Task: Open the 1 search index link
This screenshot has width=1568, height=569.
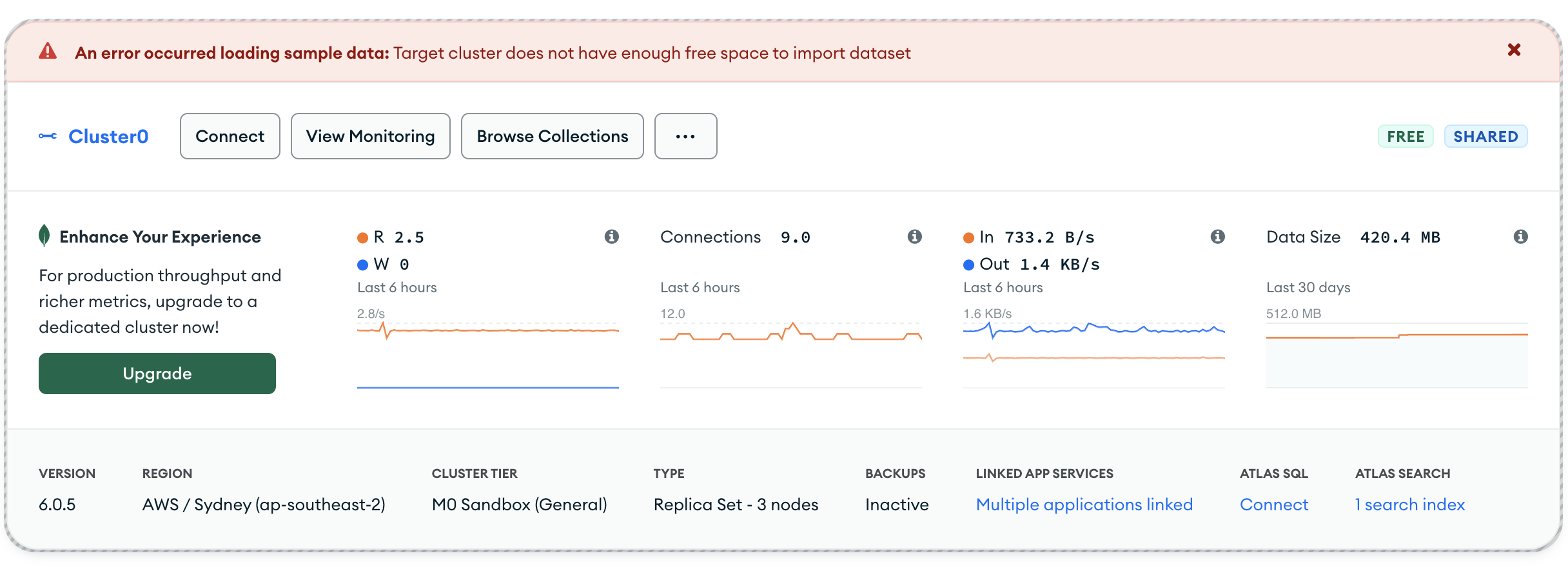Action: coord(1409,504)
